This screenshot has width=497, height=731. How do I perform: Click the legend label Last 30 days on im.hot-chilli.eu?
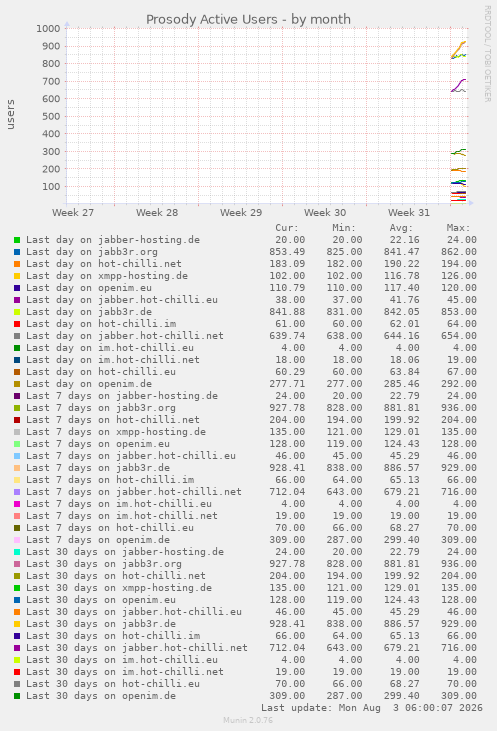122,660
